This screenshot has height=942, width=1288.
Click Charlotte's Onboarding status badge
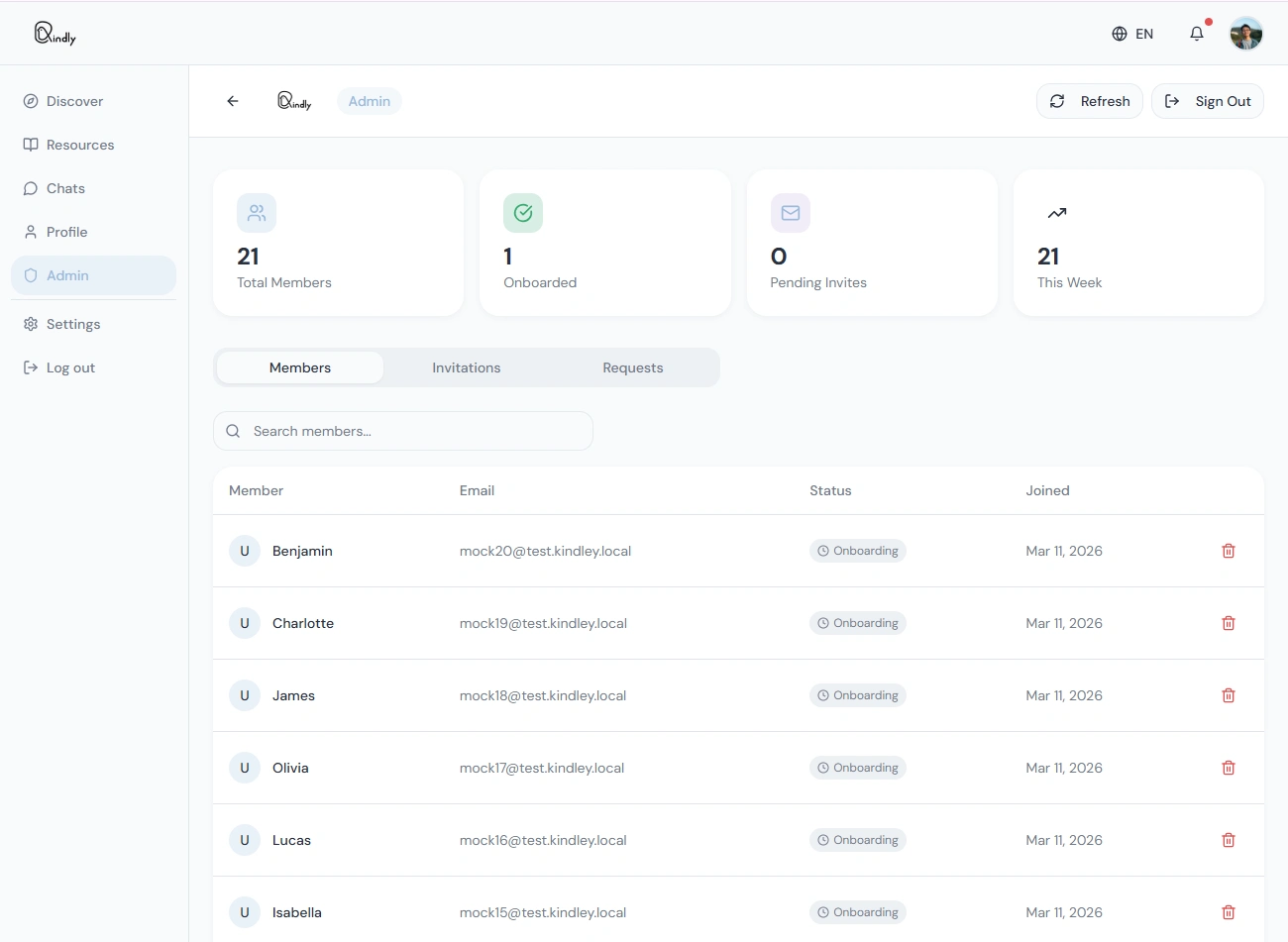pos(858,623)
